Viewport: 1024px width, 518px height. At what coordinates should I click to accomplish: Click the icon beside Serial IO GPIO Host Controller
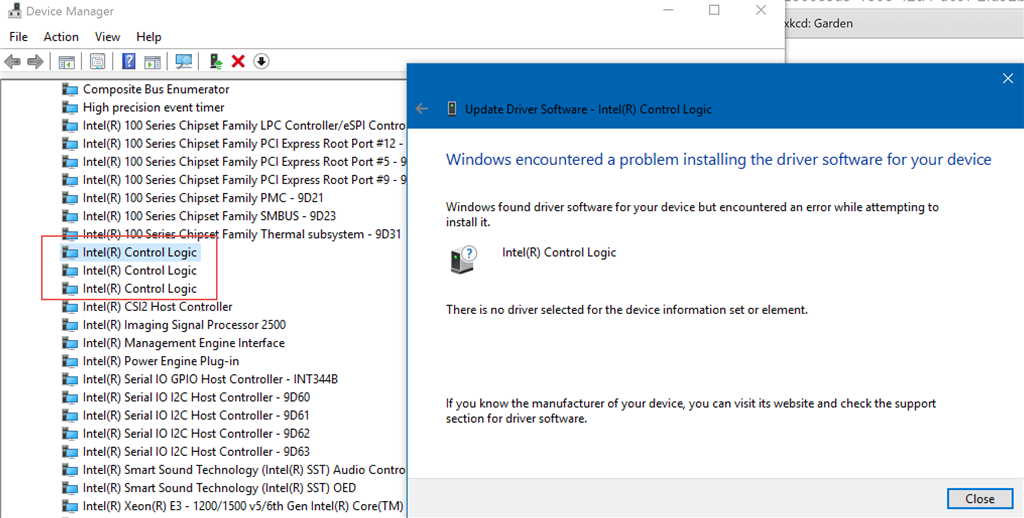coord(70,379)
